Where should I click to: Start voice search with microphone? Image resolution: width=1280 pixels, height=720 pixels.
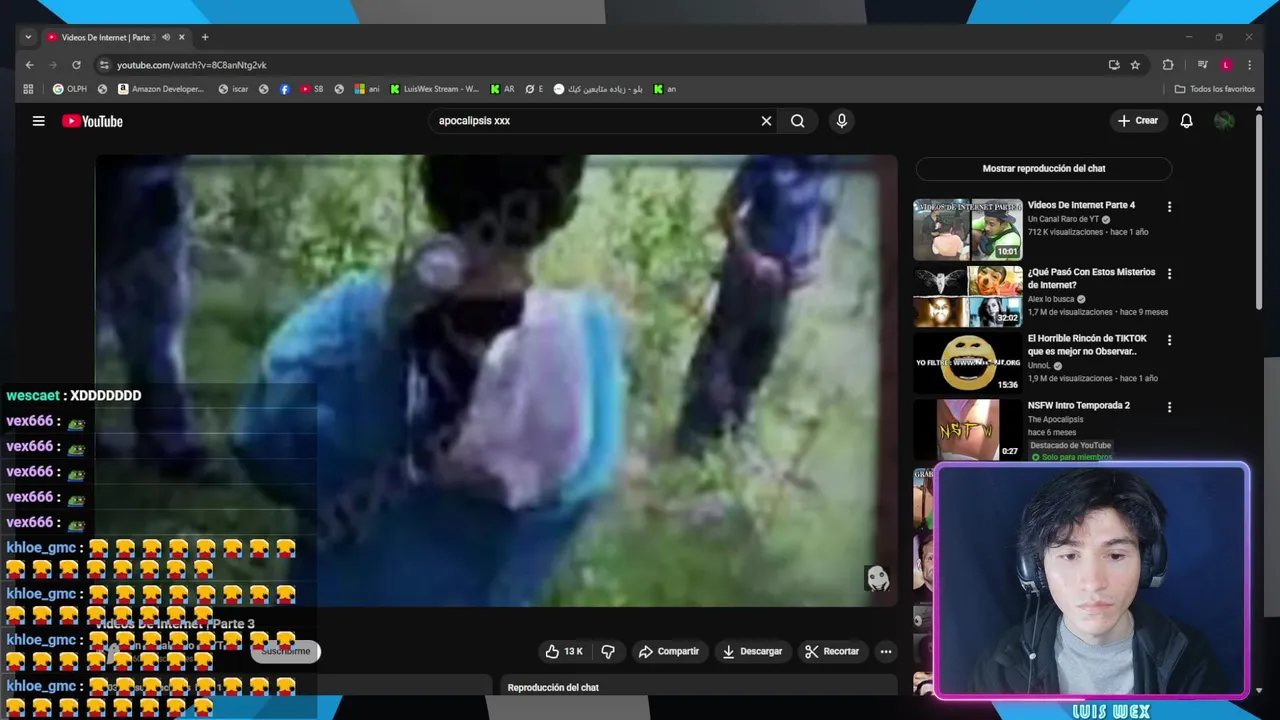coord(841,121)
